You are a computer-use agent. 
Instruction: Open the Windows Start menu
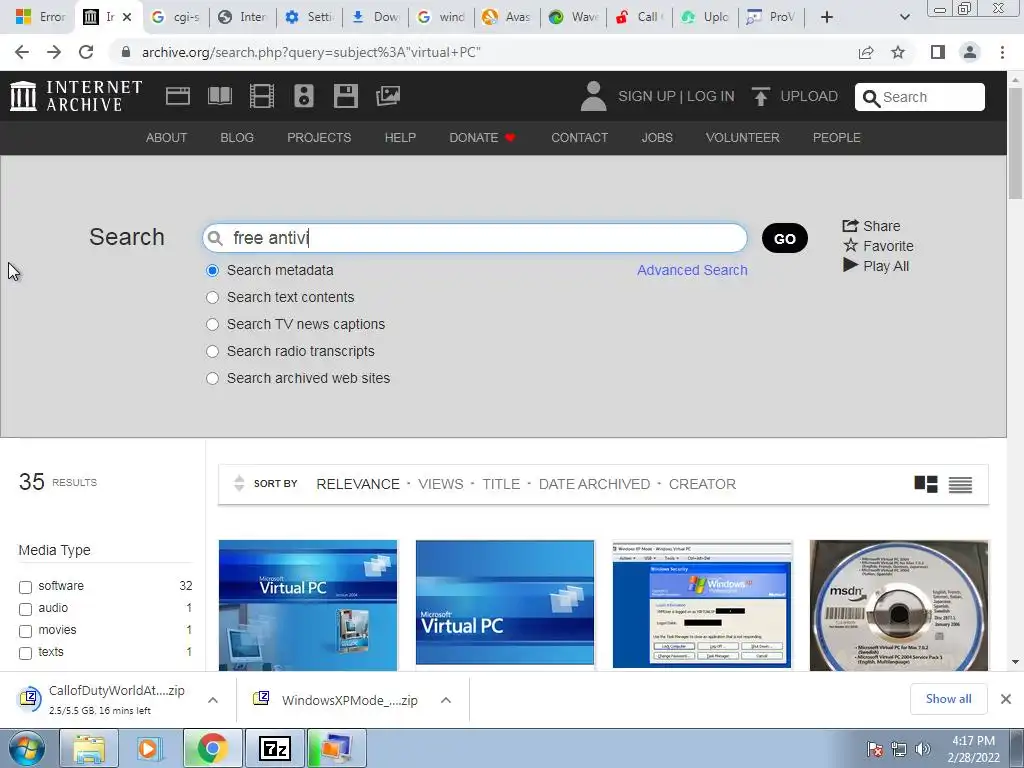27,749
